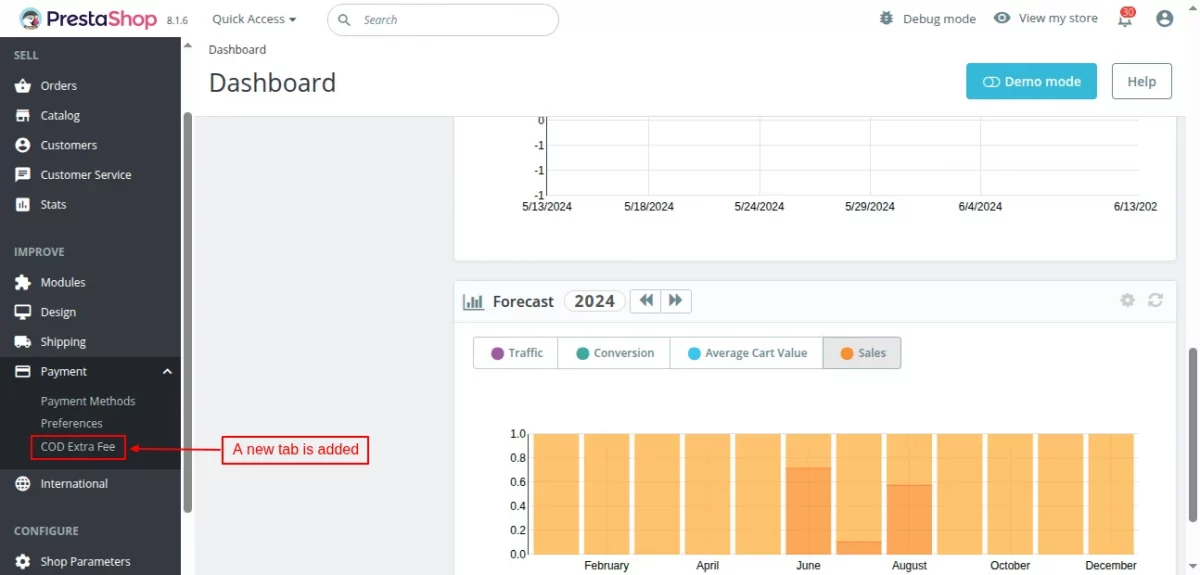The height and width of the screenshot is (575, 1200).
Task: Go to previous forecast year
Action: [x=646, y=301]
